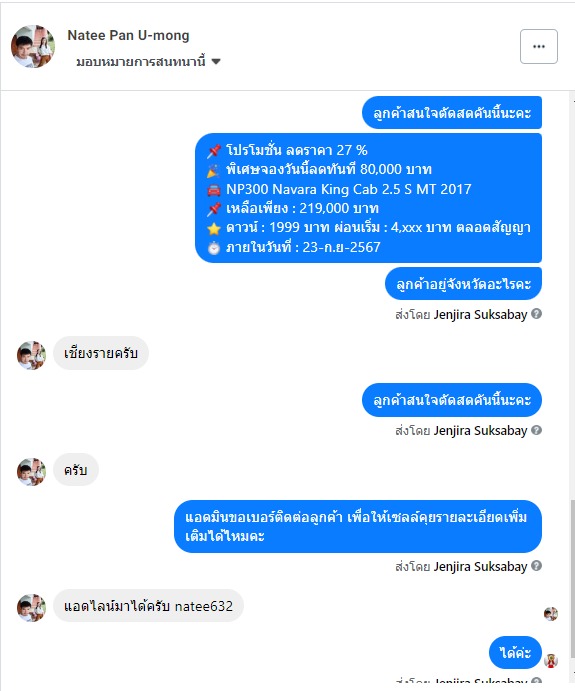The height and width of the screenshot is (691, 575).
Task: Open the conversation assignment label under the name
Action: (x=141, y=61)
